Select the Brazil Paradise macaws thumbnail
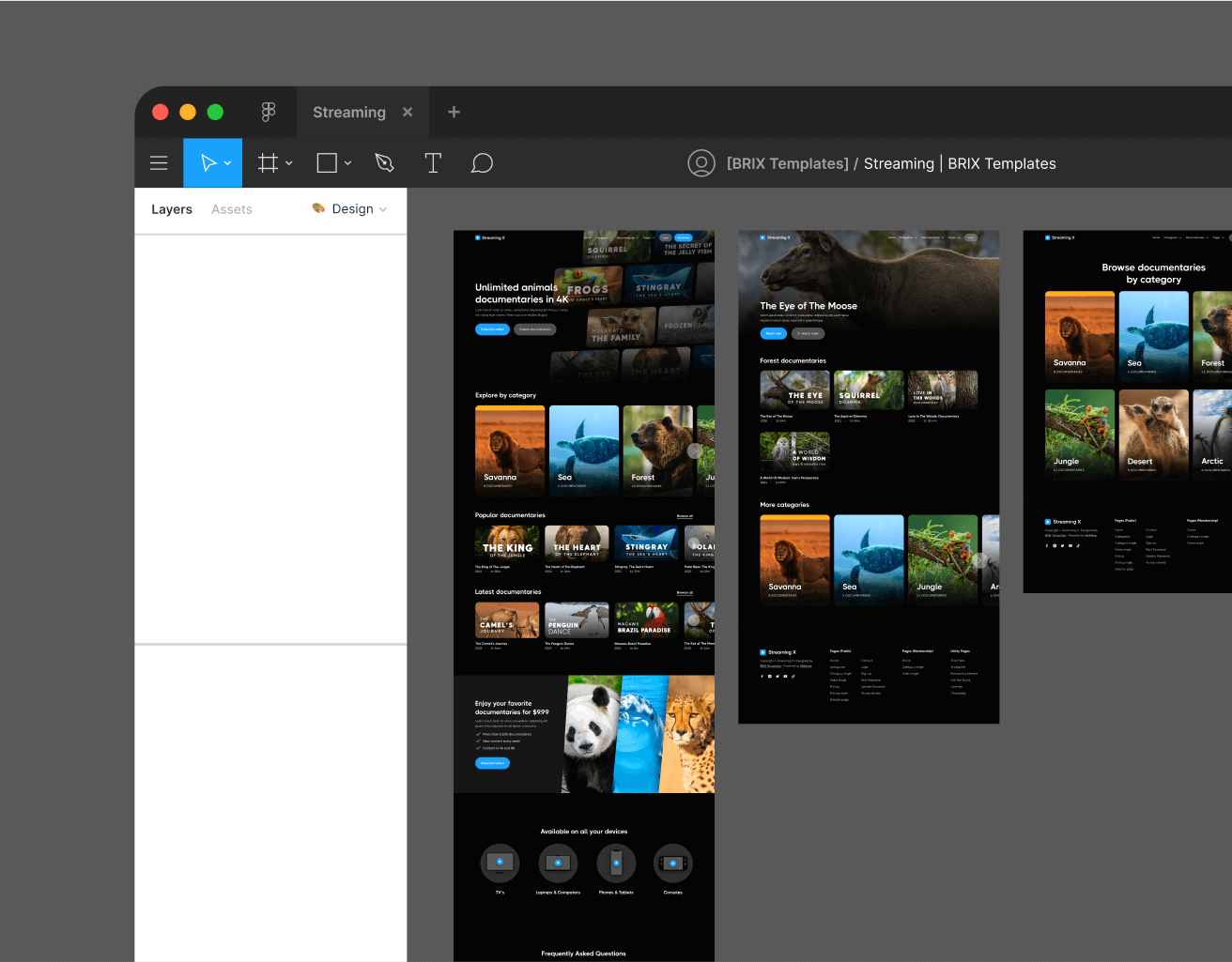Screen dimensions: 1232x962 point(647,620)
